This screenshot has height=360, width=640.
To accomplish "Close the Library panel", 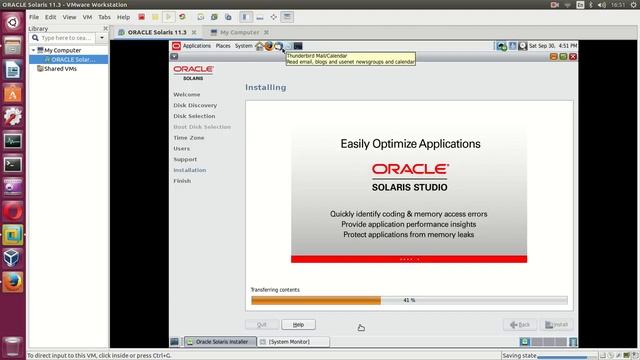I will coord(106,29).
